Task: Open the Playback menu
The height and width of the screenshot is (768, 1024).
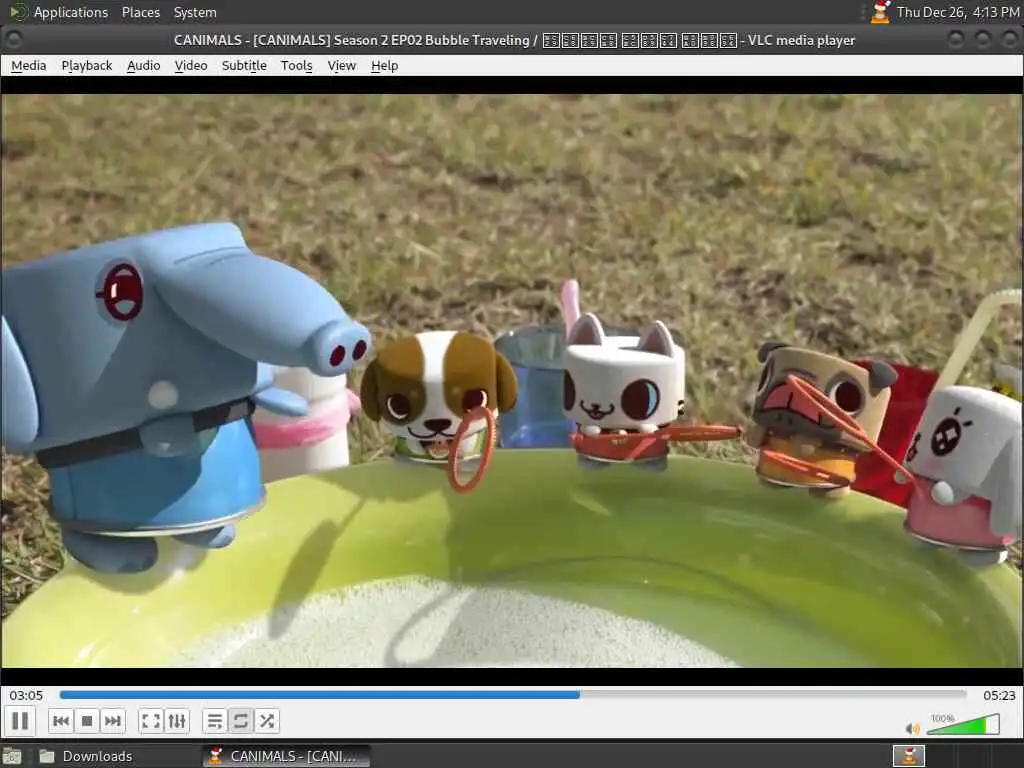Action: [87, 65]
